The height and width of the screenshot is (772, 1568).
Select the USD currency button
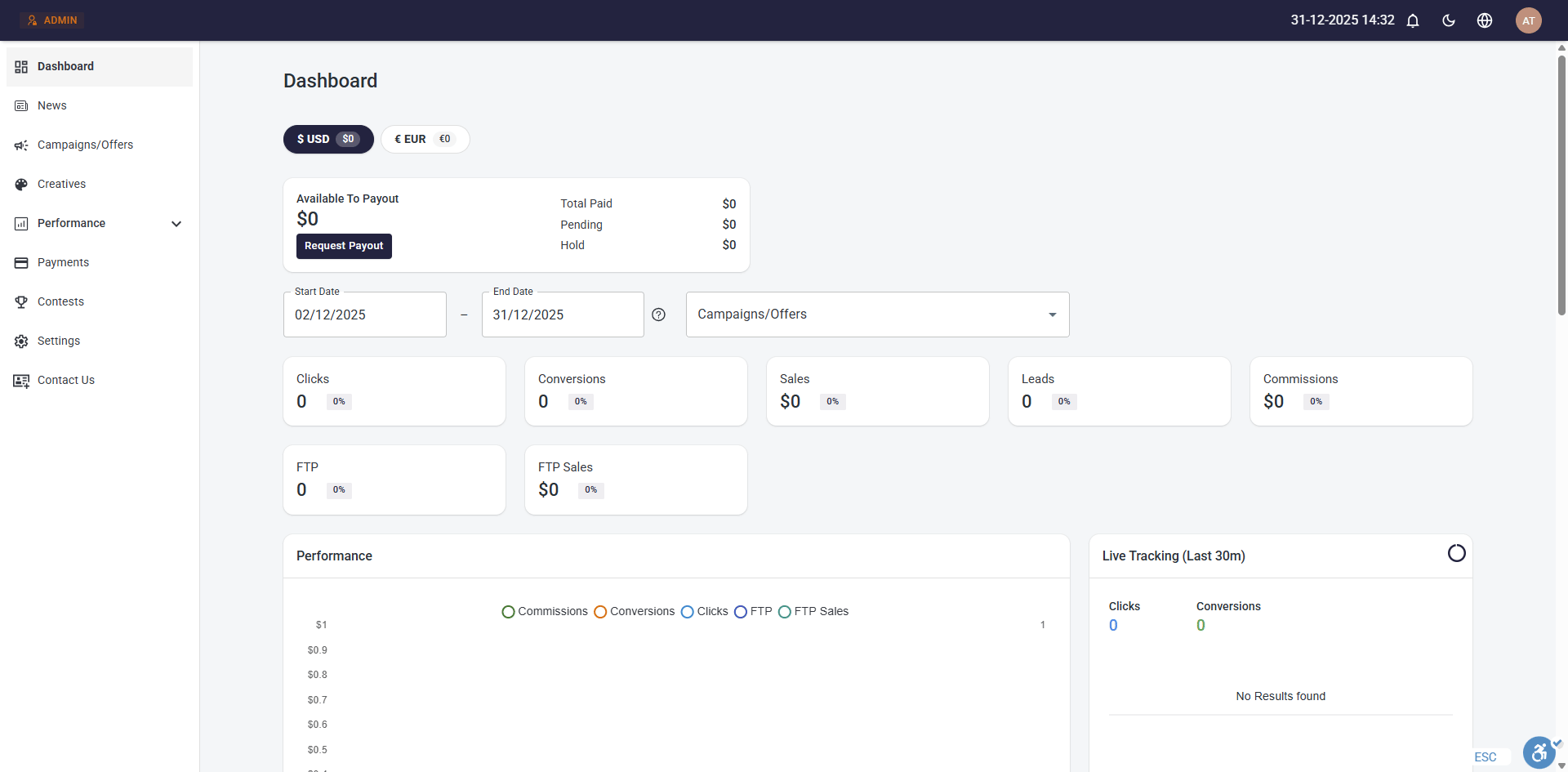328,139
